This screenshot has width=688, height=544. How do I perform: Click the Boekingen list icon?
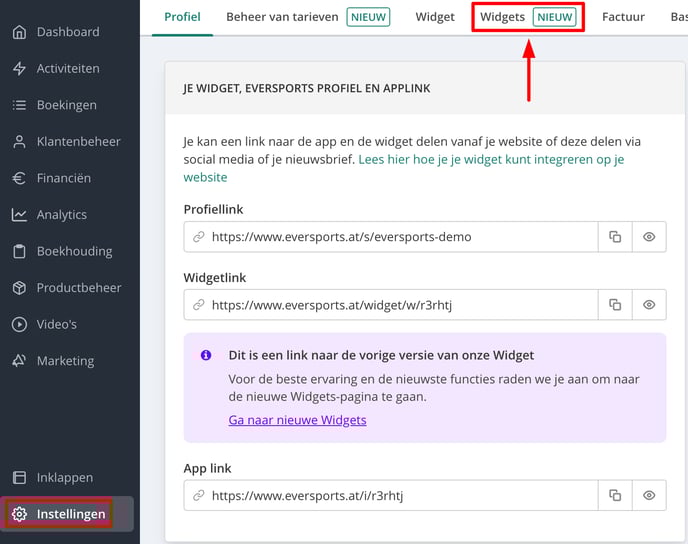pyautogui.click(x=19, y=105)
